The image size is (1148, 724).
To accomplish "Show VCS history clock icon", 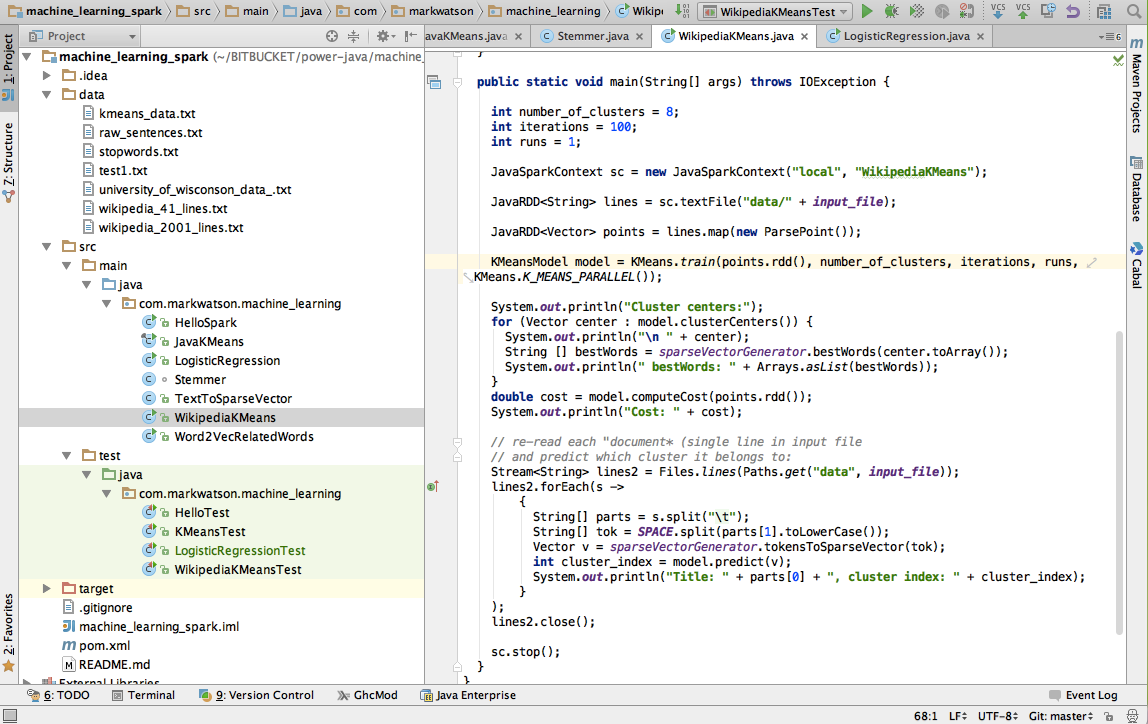I will point(1048,11).
